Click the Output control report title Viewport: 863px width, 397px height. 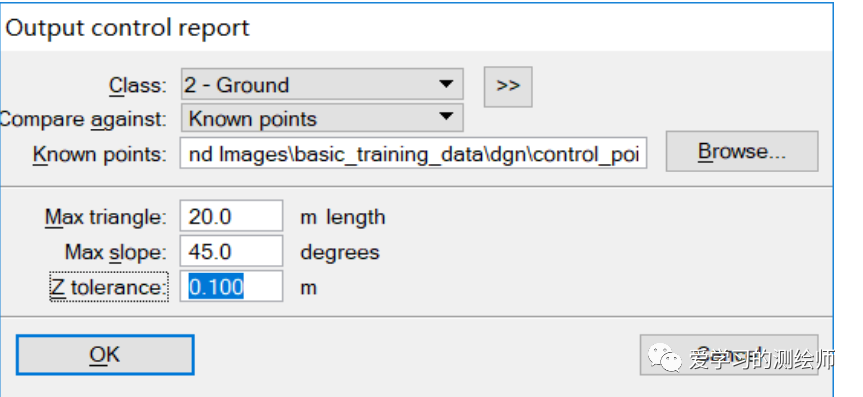click(x=127, y=28)
